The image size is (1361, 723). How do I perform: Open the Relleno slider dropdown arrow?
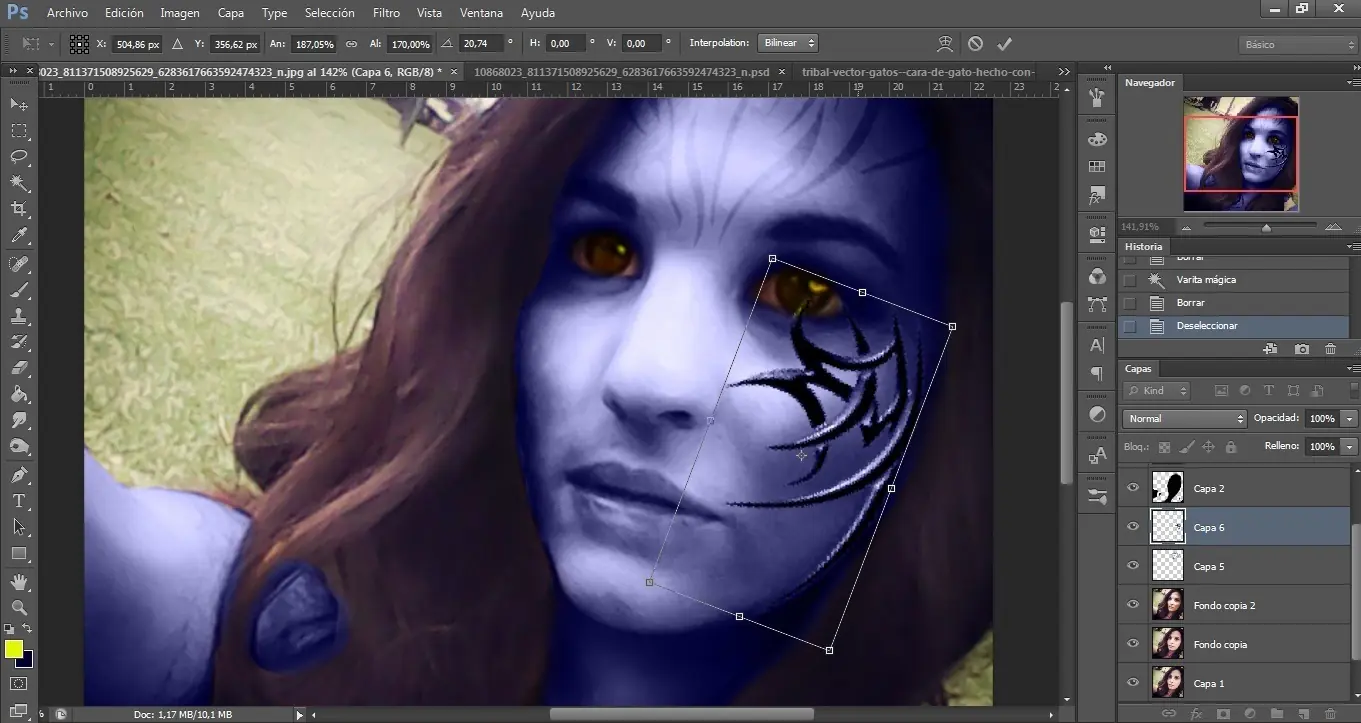(x=1350, y=446)
